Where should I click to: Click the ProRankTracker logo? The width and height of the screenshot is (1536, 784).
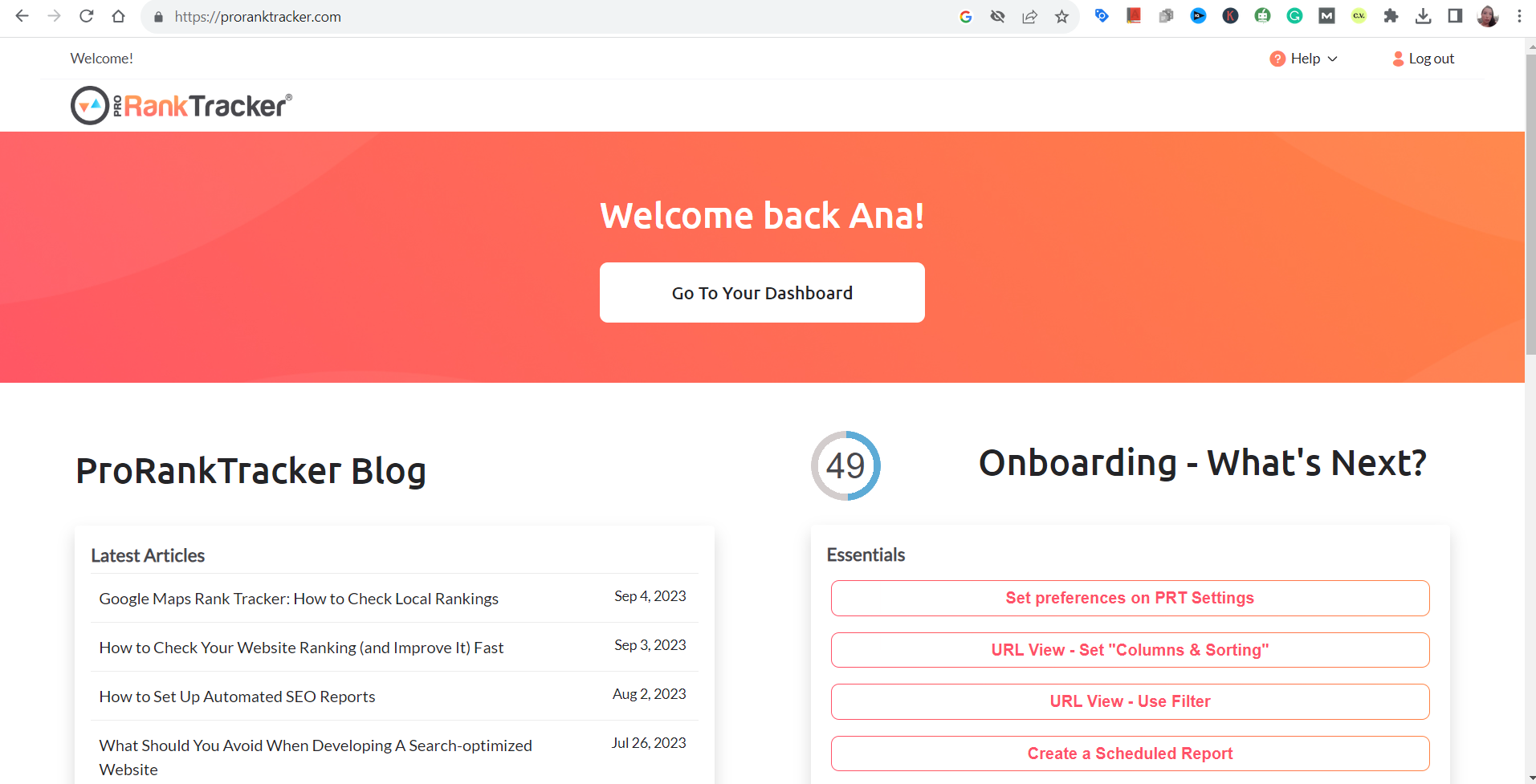click(181, 105)
